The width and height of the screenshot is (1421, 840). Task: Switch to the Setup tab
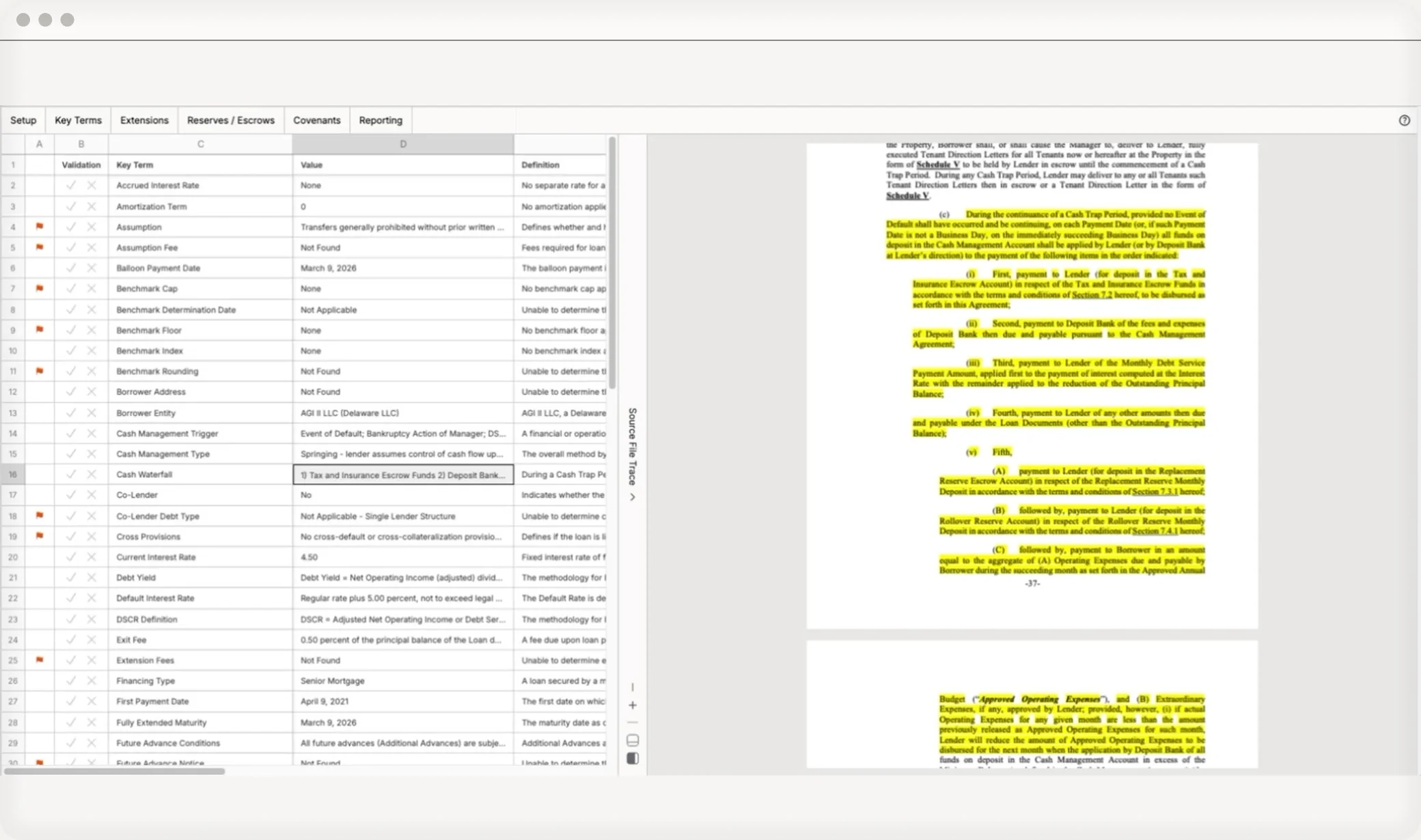(x=23, y=120)
